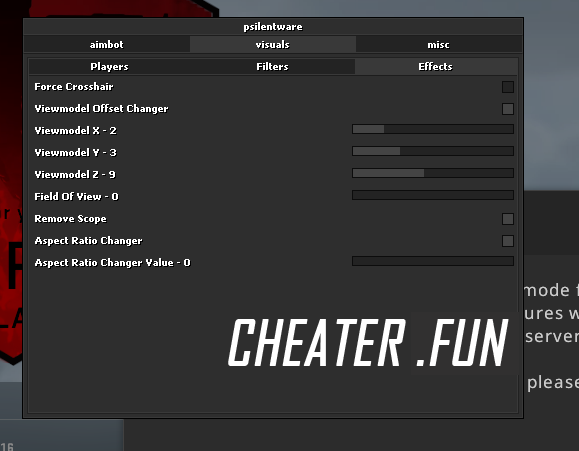This screenshot has width=579, height=451.
Task: Click the Viewmodel Y - 3 label
Action: [75, 153]
